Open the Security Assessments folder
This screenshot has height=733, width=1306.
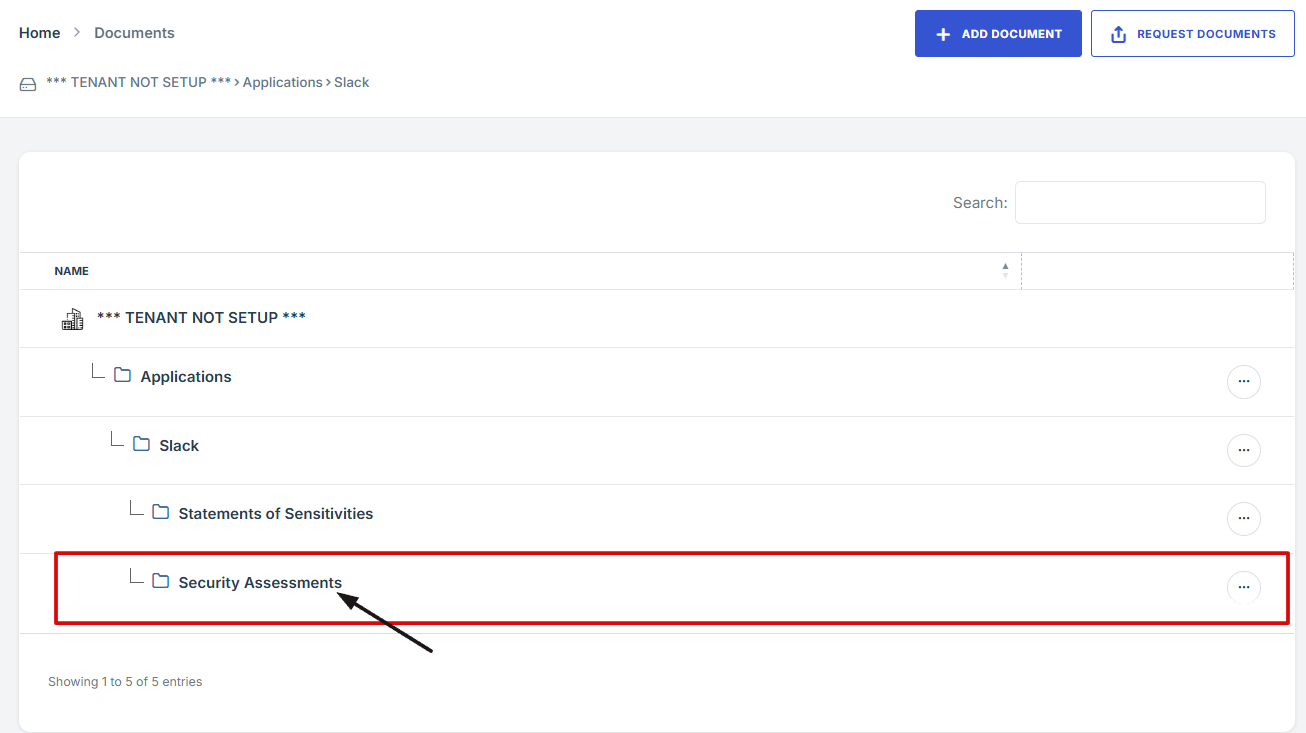pyautogui.click(x=260, y=583)
